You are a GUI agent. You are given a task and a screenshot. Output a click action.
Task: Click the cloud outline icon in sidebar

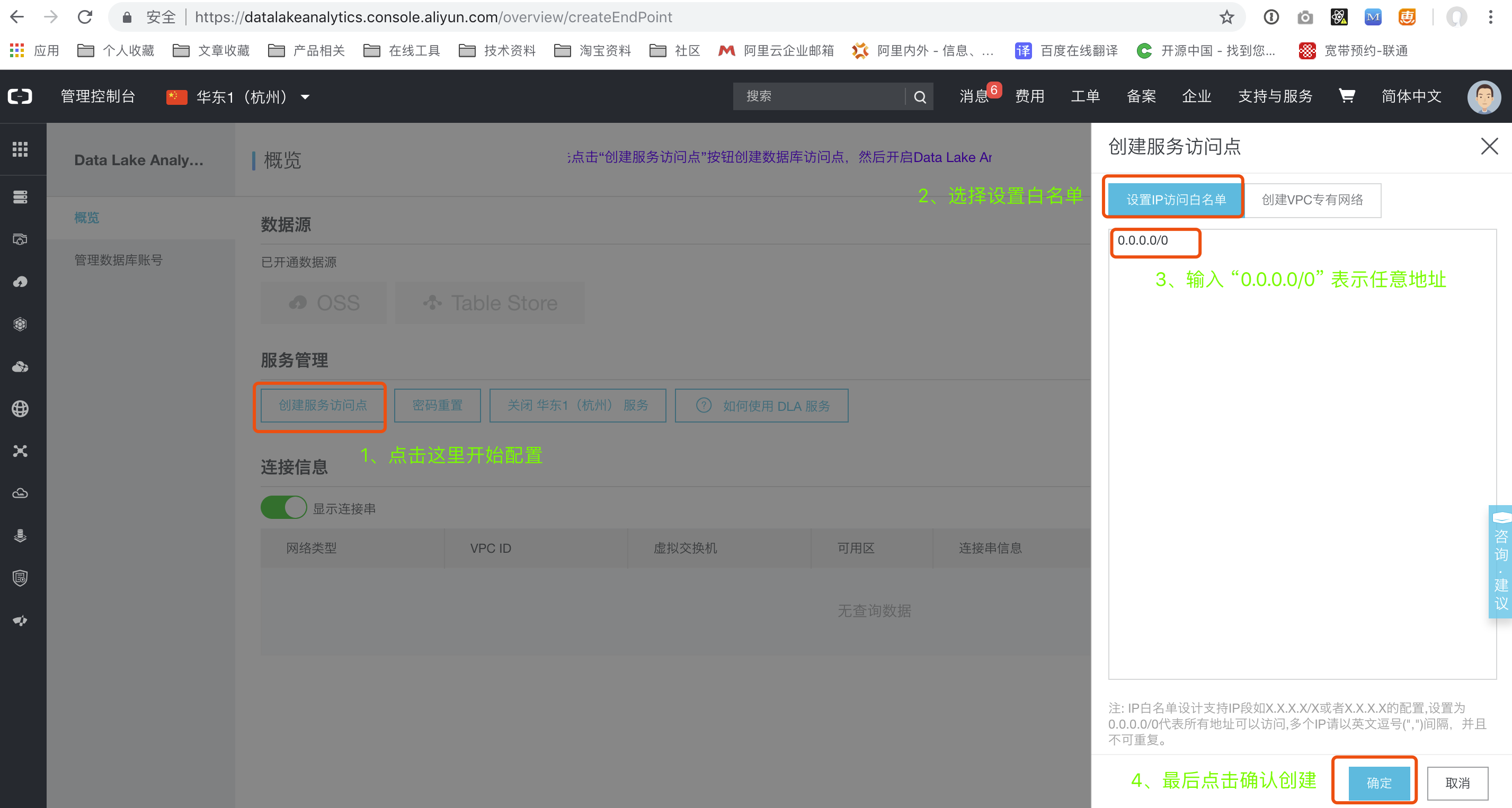[x=20, y=493]
